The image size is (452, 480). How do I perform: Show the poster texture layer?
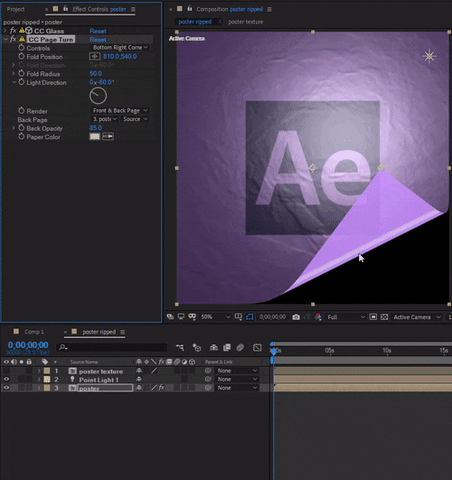coord(6,371)
